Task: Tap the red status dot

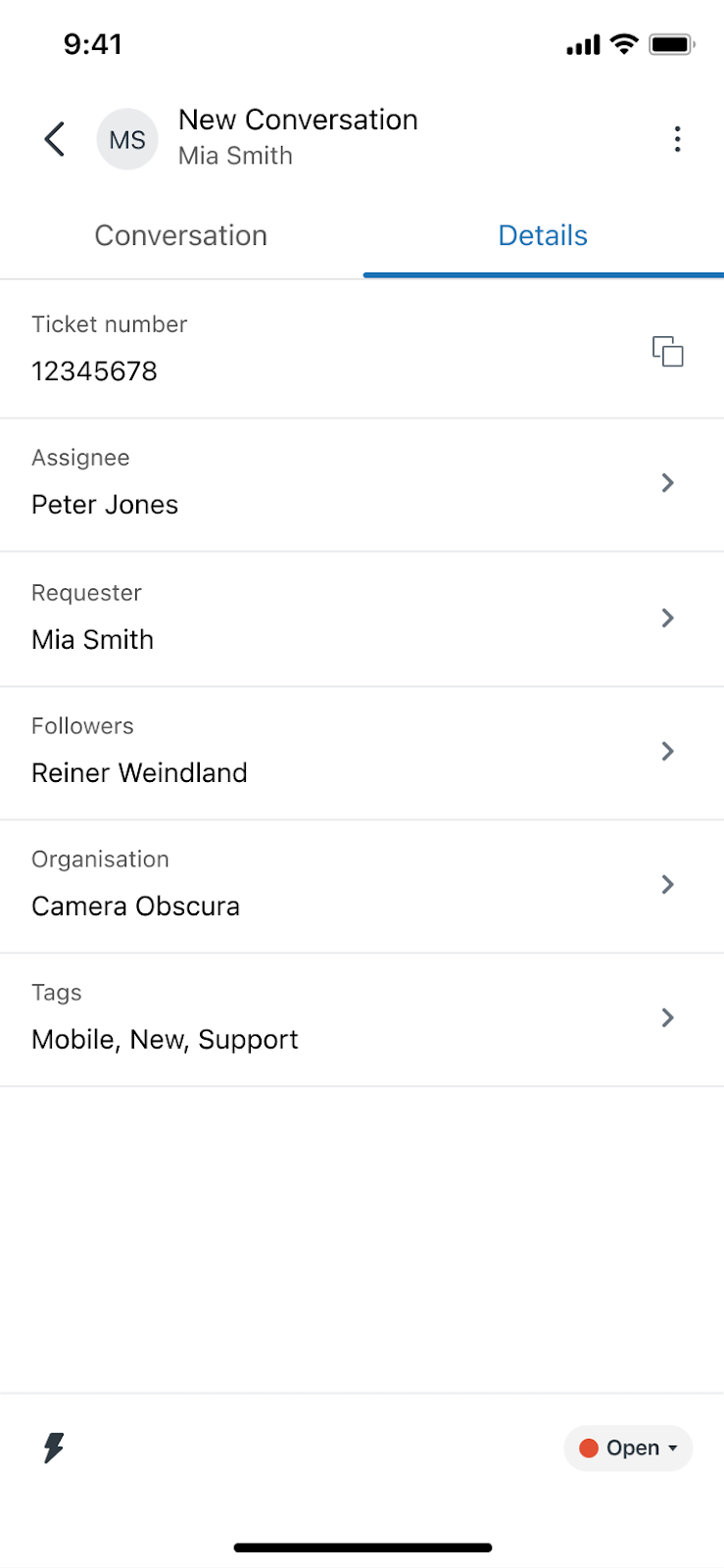Action: 589,1448
